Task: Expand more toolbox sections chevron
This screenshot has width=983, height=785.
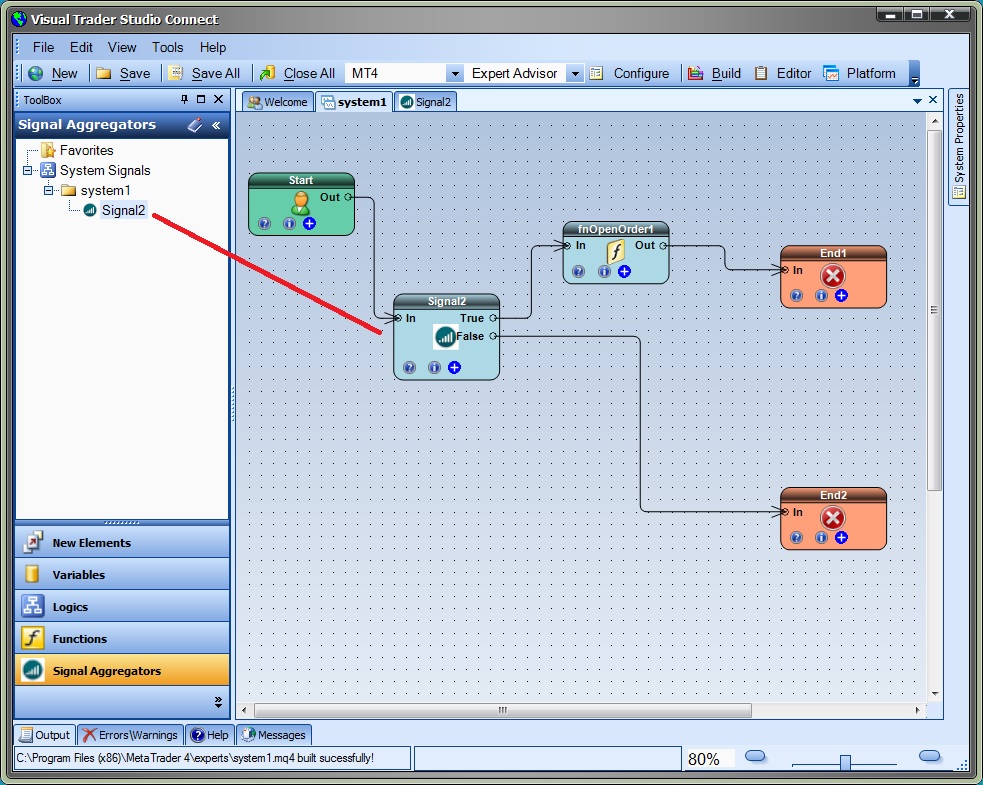Action: (x=218, y=702)
